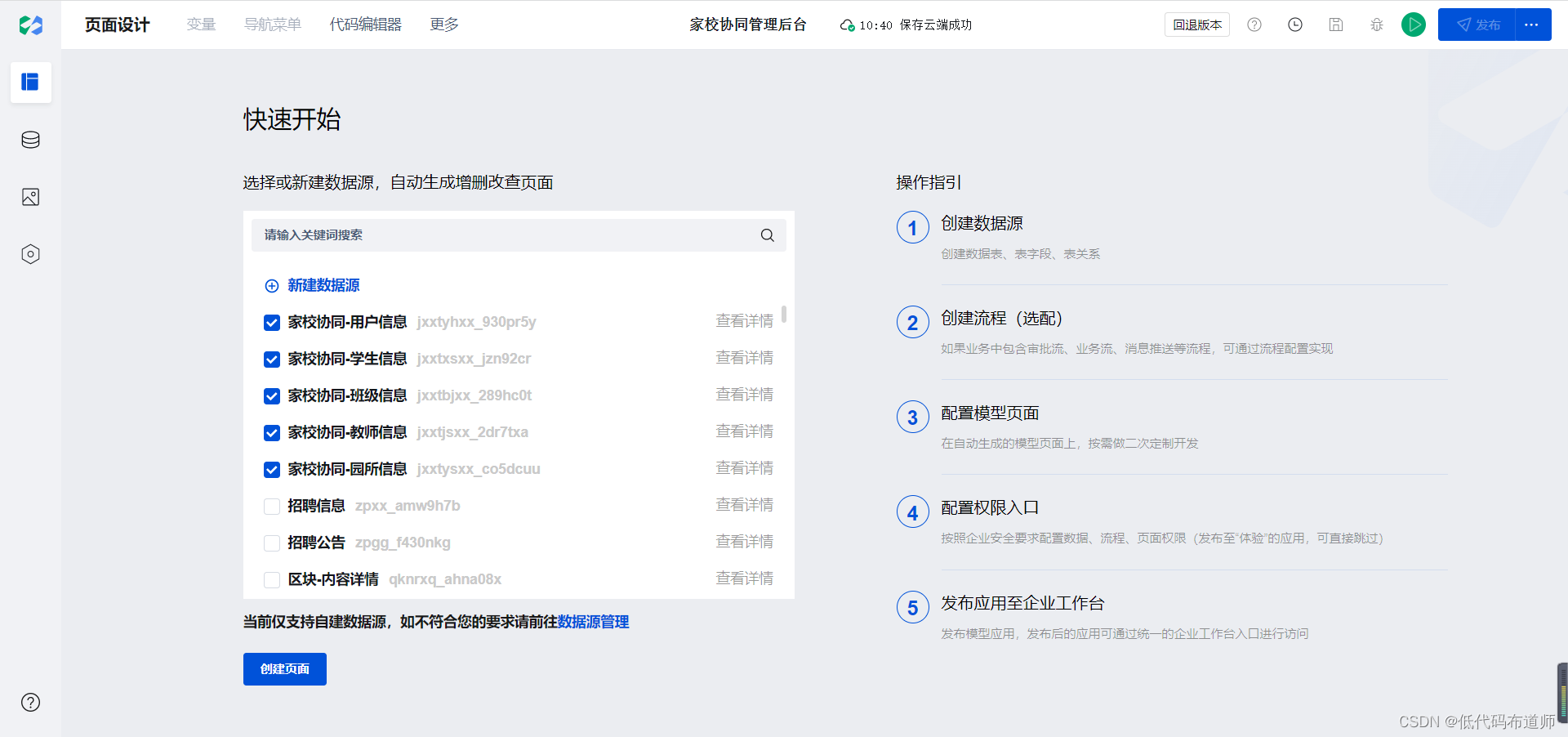Uncheck 家校协同-教师信息 checkbox
This screenshot has height=737, width=1568.
(x=272, y=433)
